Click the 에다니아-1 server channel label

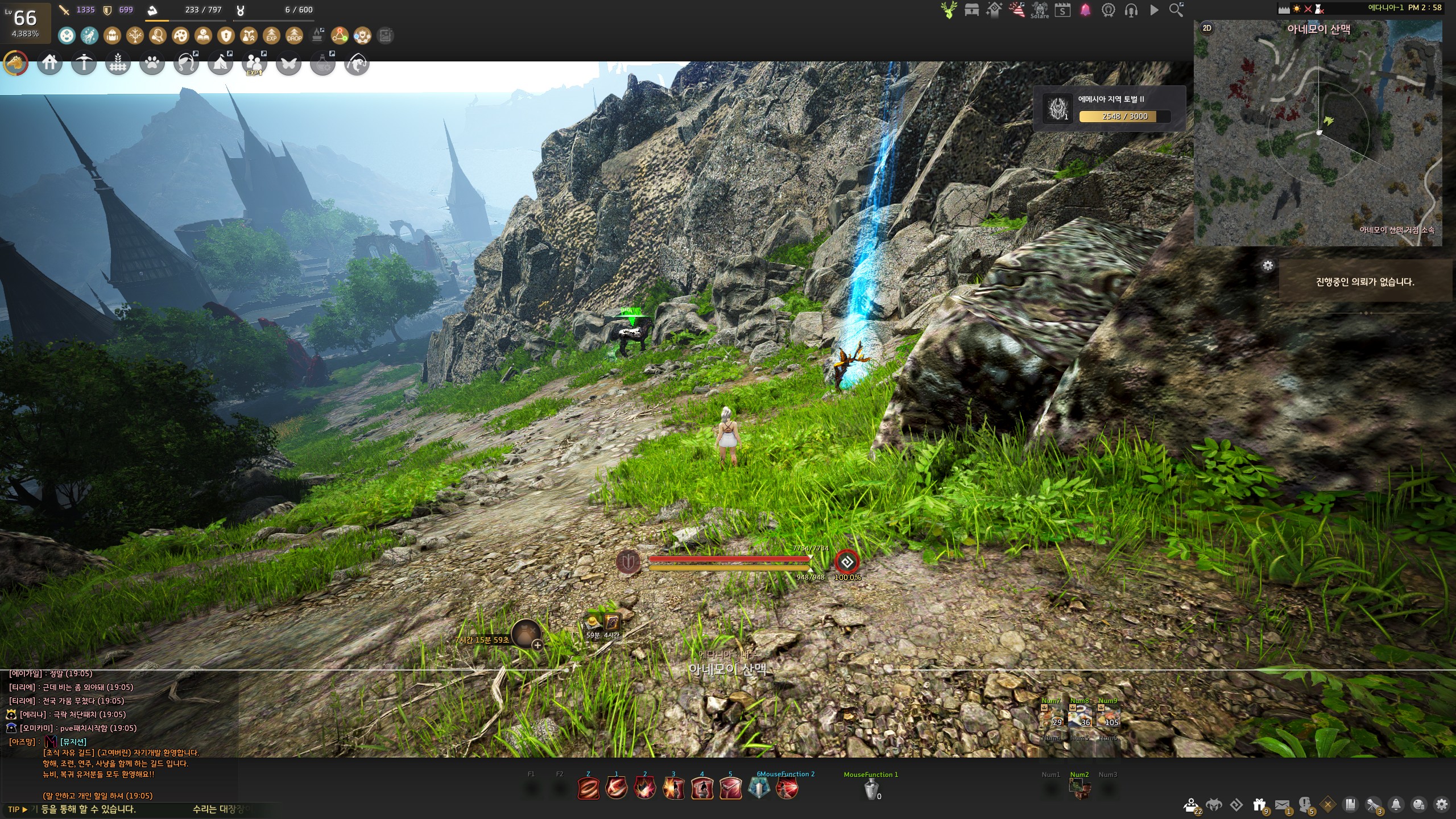pyautogui.click(x=1385, y=7)
